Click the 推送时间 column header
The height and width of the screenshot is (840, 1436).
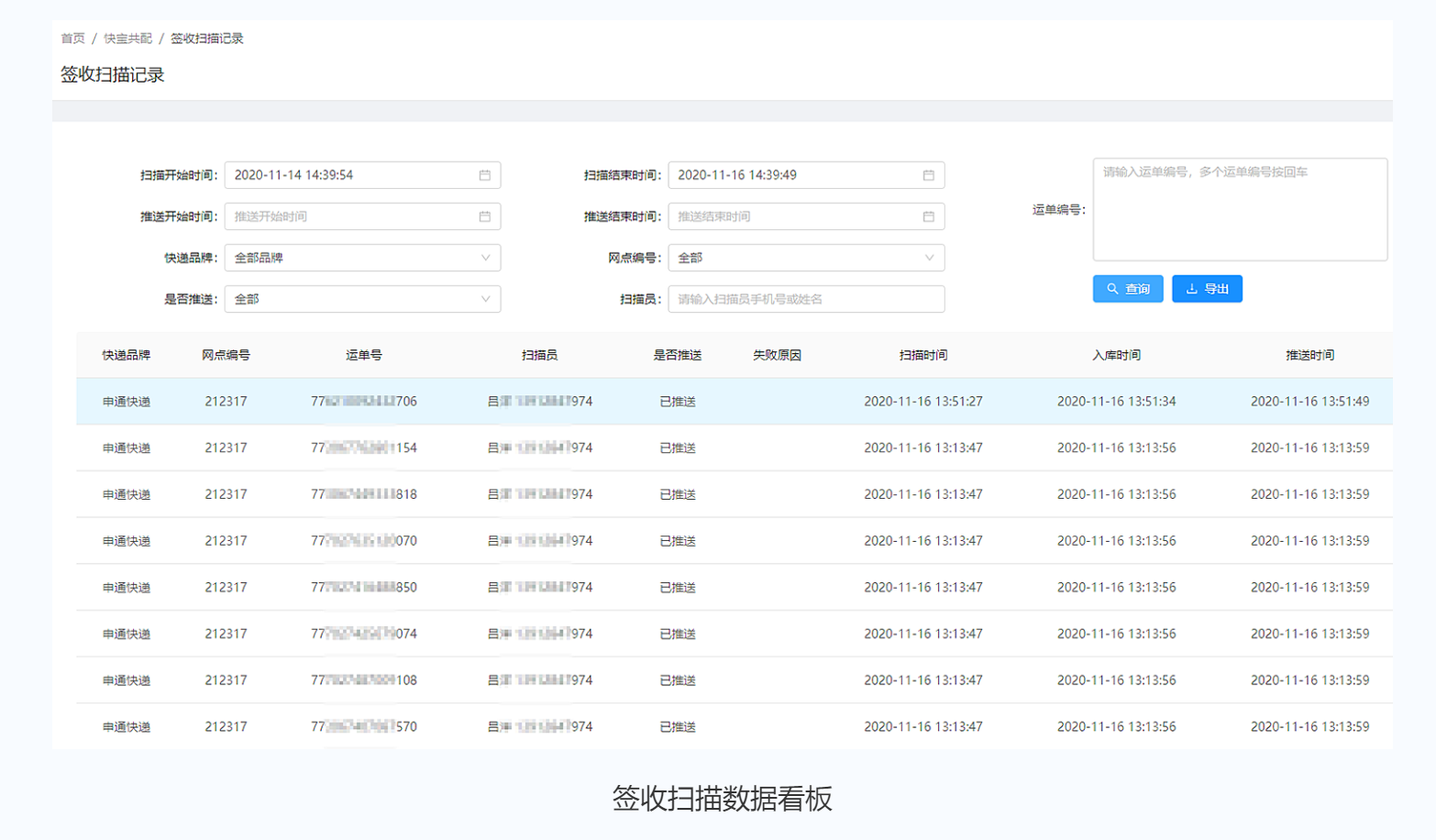[x=1309, y=355]
